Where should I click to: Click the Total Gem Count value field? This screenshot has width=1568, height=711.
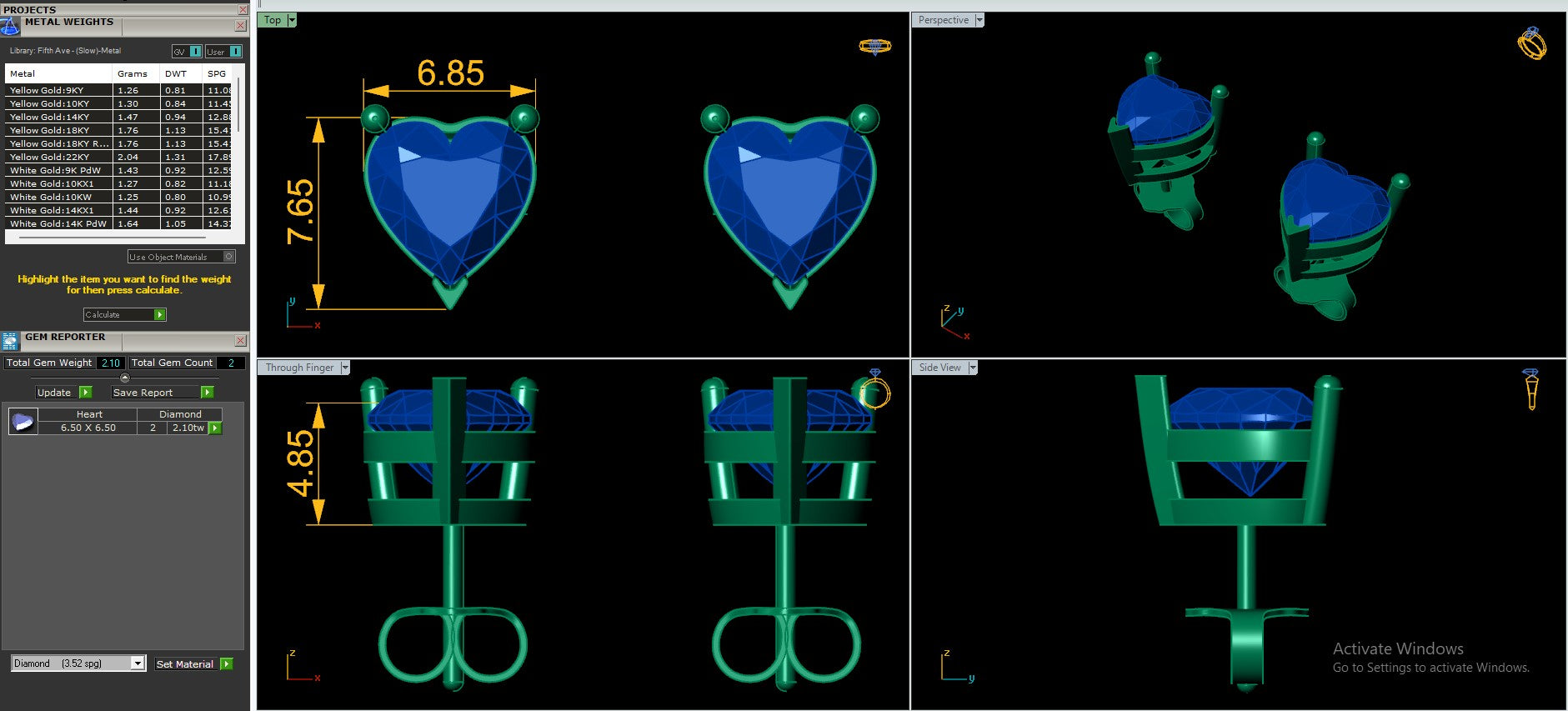(x=231, y=363)
